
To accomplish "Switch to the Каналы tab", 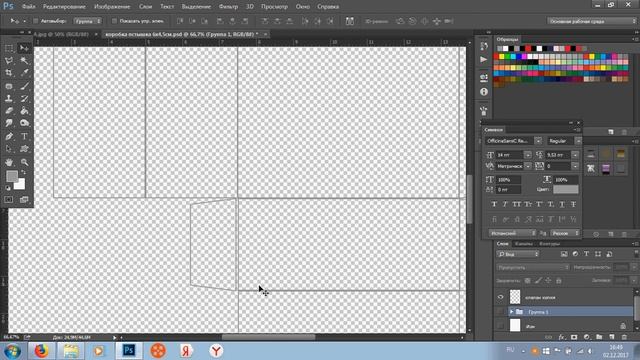I will click(523, 244).
